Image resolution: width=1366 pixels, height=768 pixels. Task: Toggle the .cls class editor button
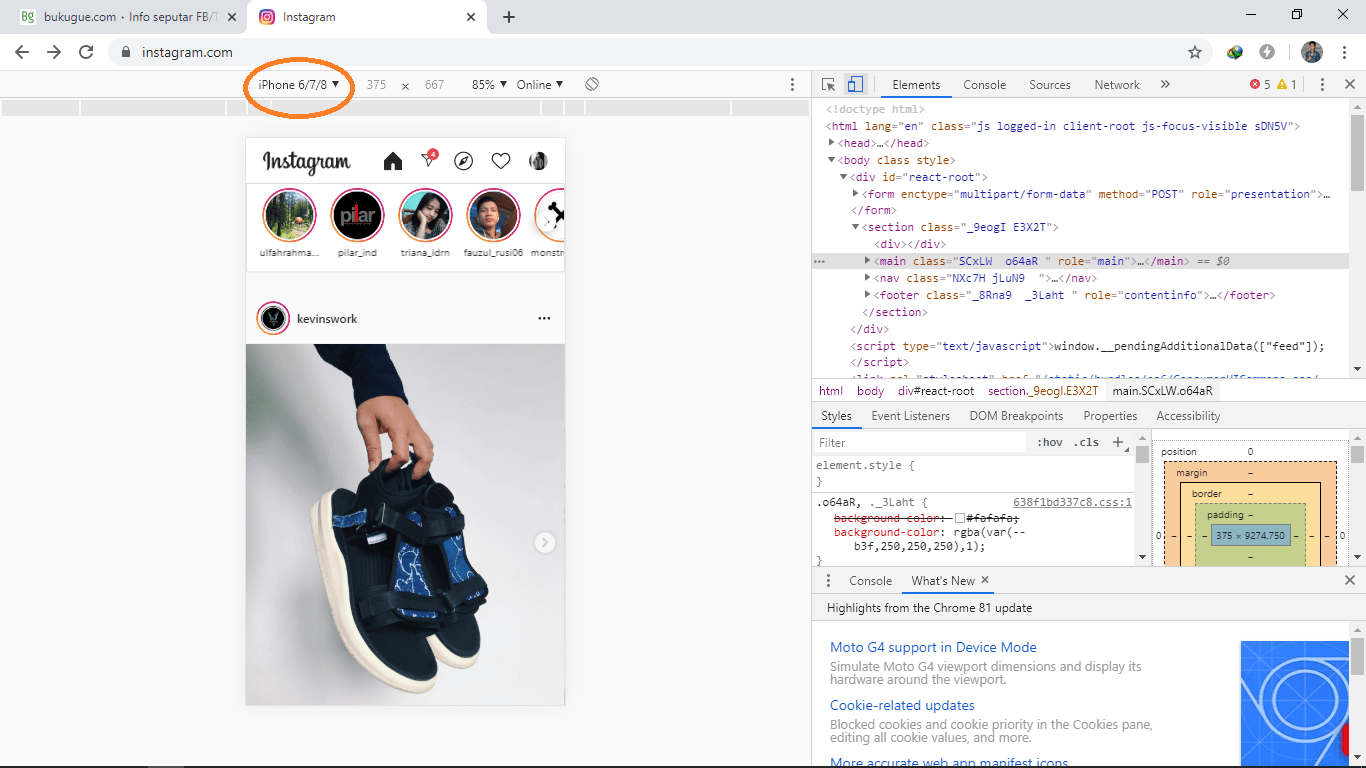pos(1086,442)
